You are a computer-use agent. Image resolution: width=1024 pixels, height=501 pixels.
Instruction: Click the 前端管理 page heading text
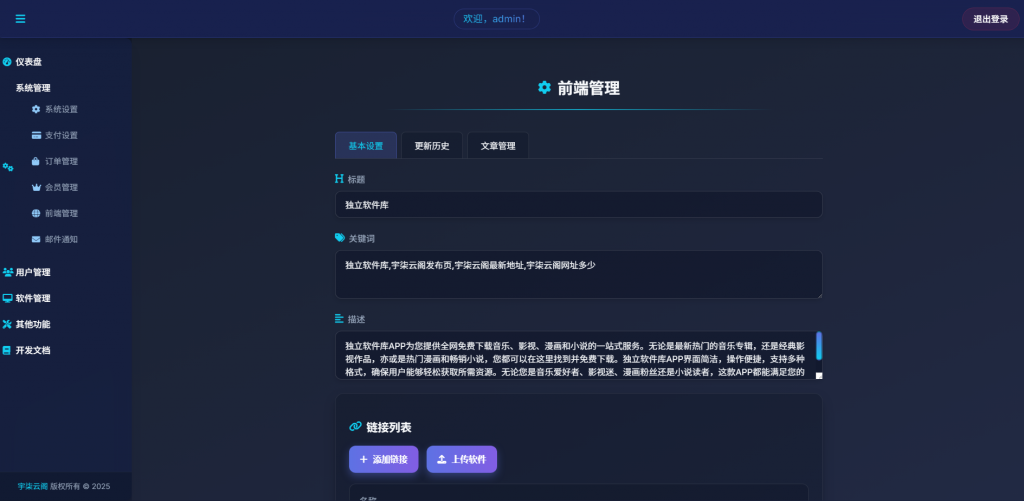point(588,88)
